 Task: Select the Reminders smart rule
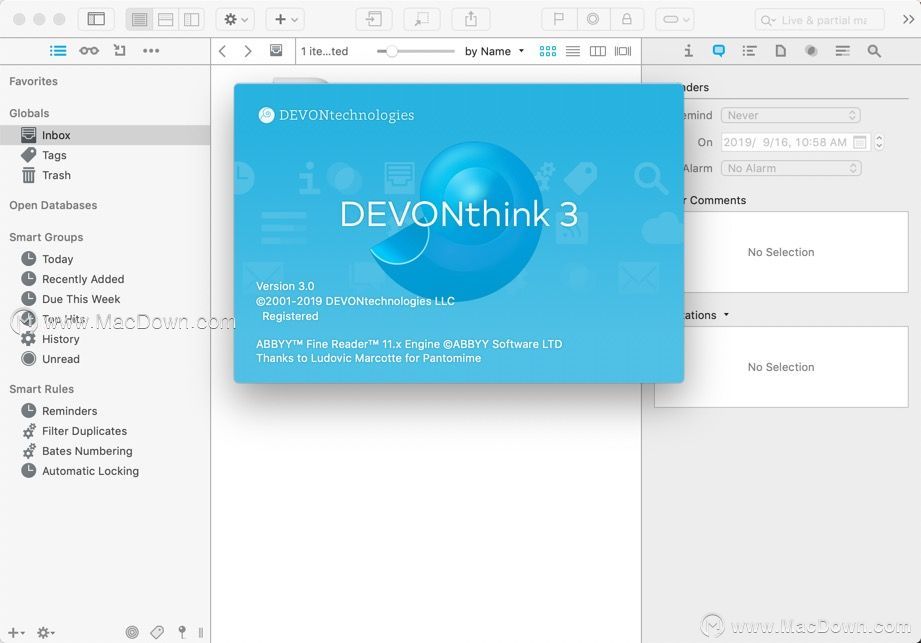[105, 411]
